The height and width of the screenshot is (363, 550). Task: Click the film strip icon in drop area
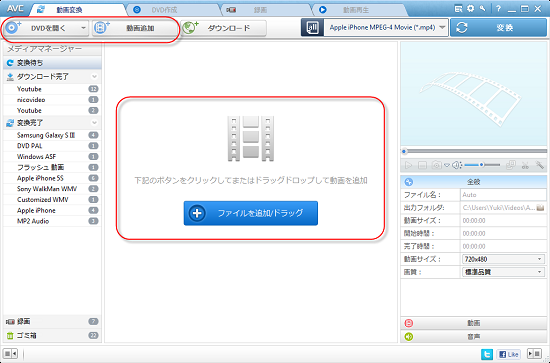[250, 139]
